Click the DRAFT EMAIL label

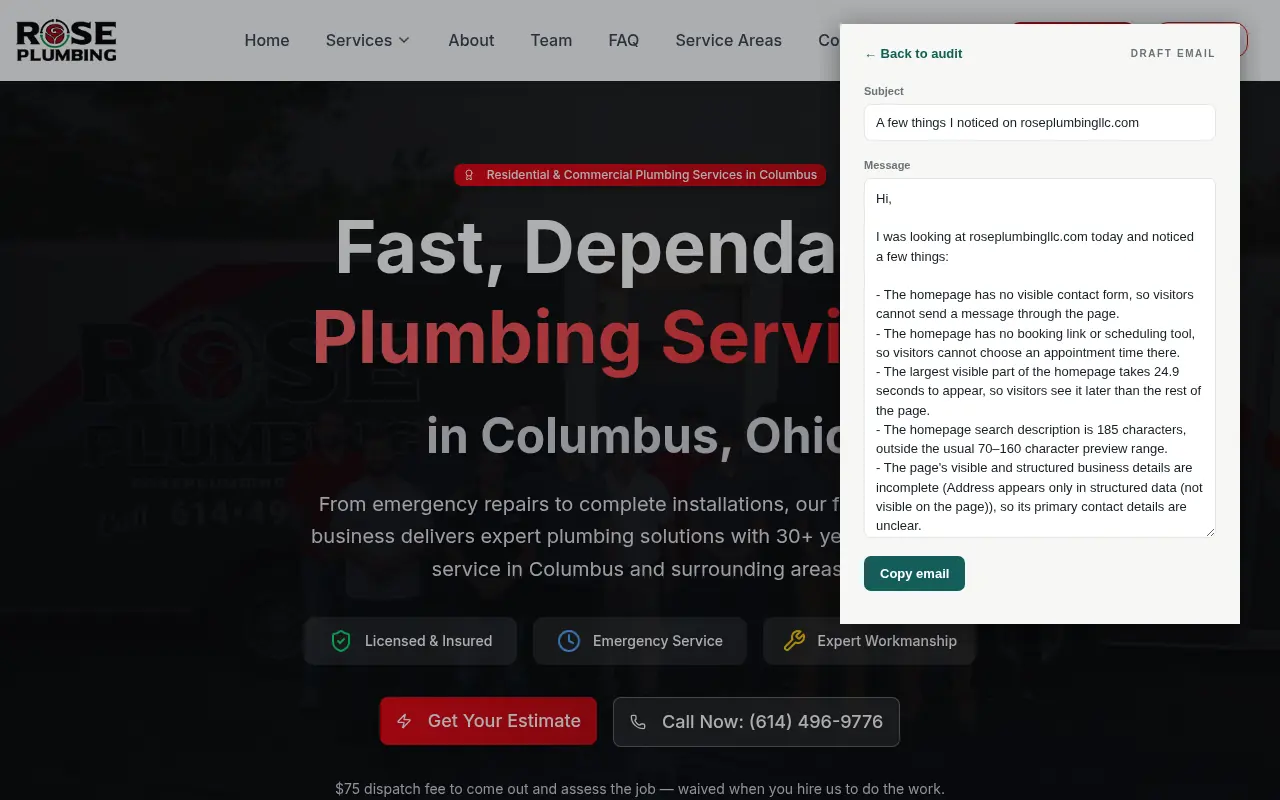(1173, 54)
